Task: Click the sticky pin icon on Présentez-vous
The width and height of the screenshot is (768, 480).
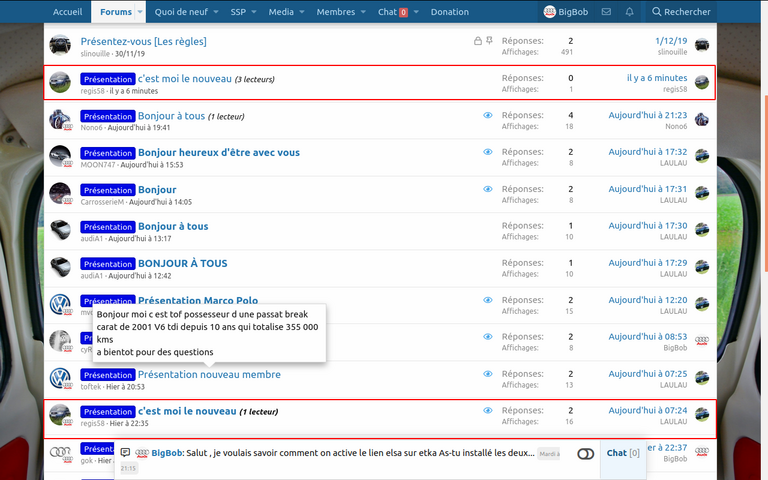Action: pyautogui.click(x=489, y=41)
